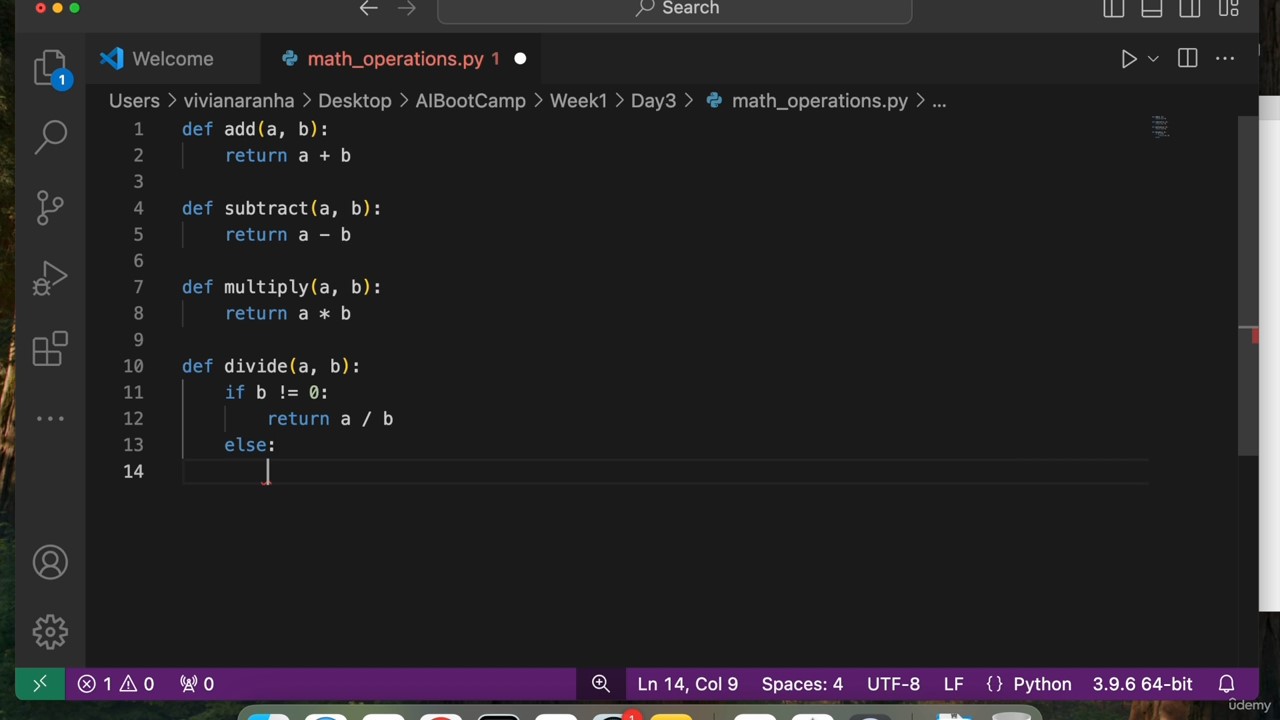1280x720 pixels.
Task: Click the VS Code icon on Welcome tab
Action: tap(112, 59)
